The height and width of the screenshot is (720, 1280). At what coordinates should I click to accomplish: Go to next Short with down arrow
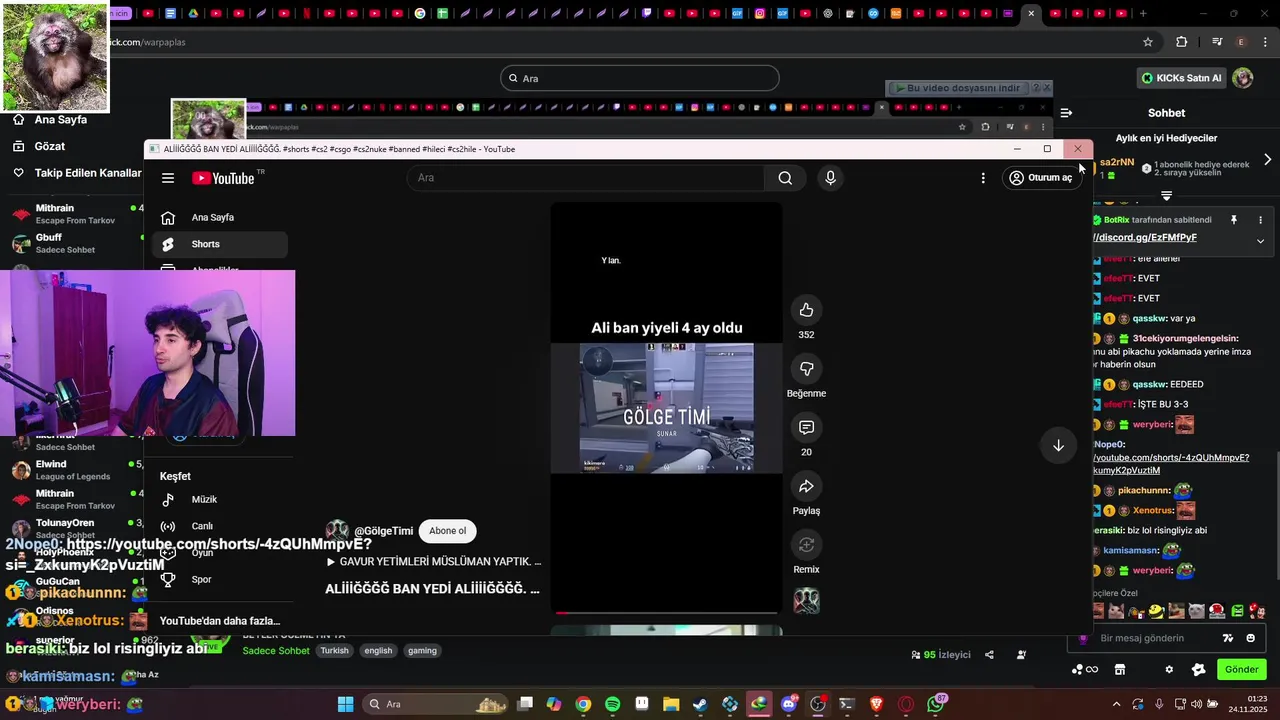(x=1058, y=445)
